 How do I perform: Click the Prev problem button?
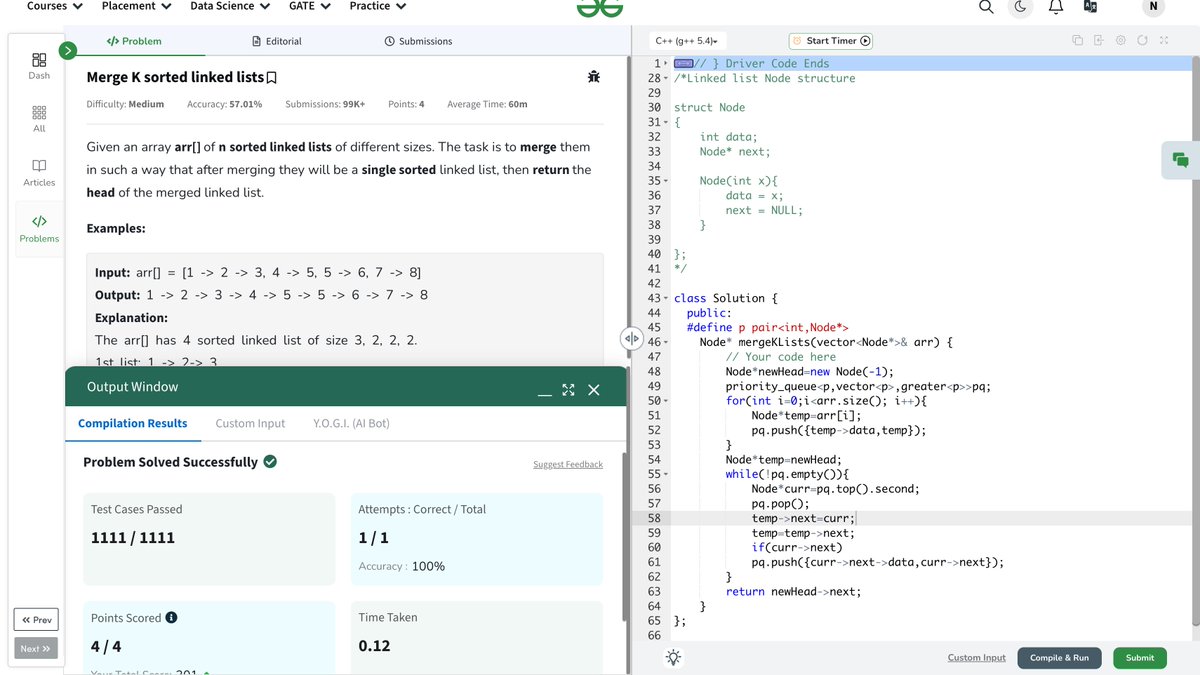coord(36,620)
